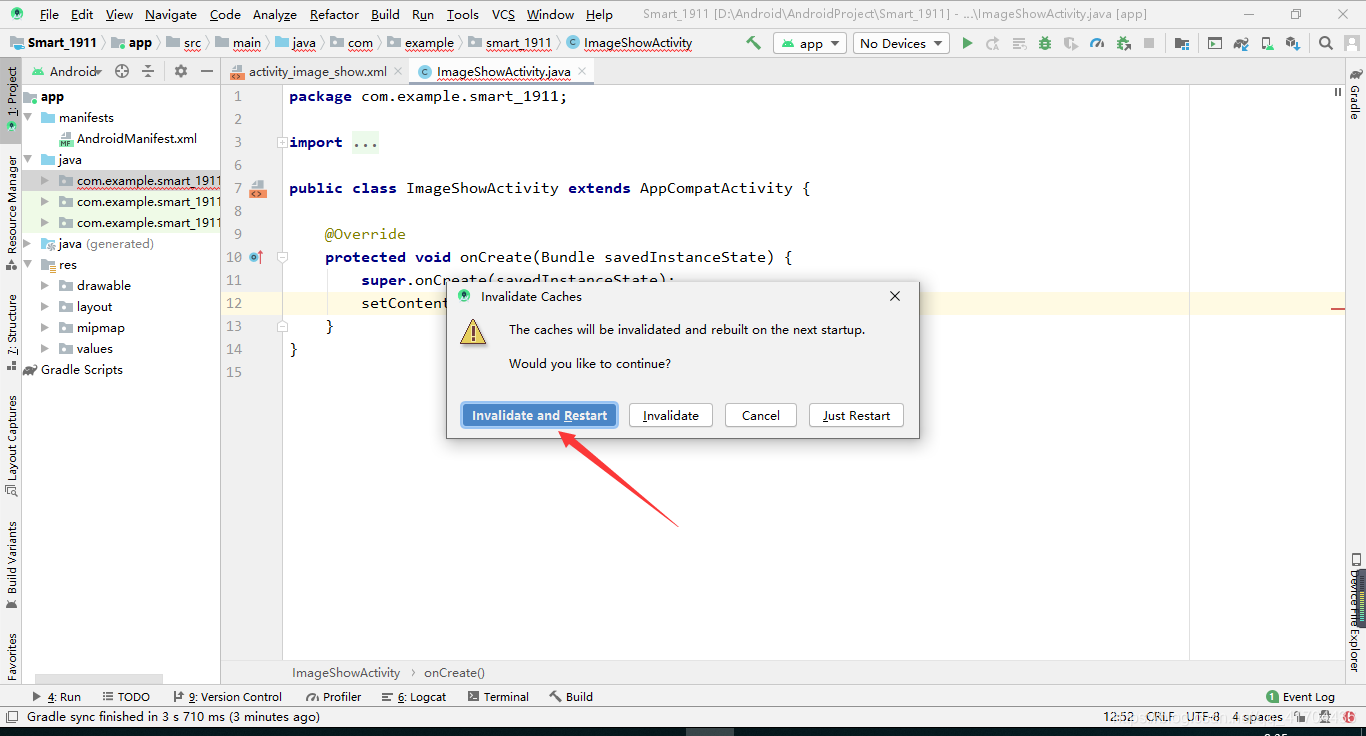Click the Invalidate and Restart button
Screen dimensions: 1366x736
click(539, 415)
